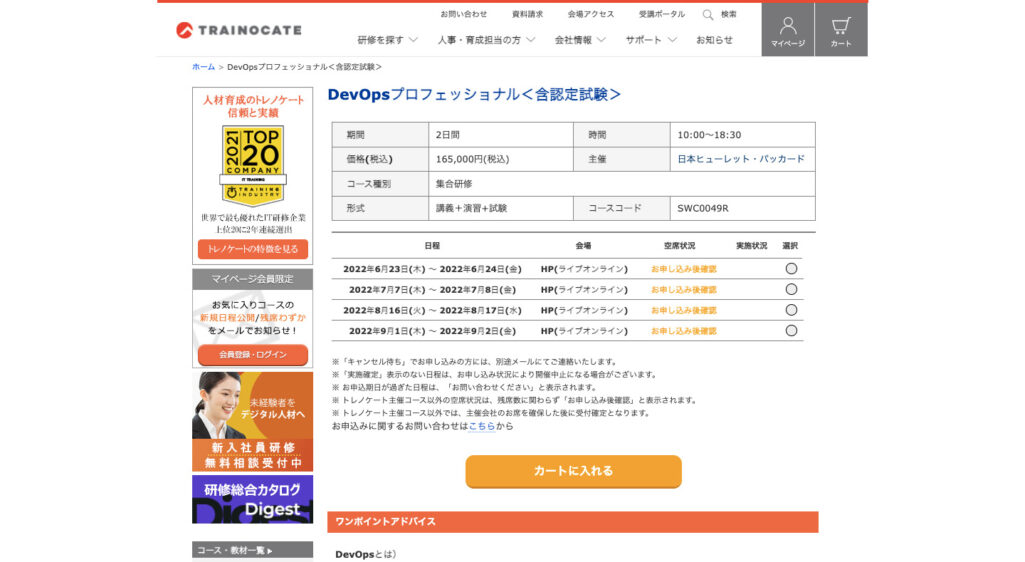Open My Page user icon

click(x=788, y=30)
